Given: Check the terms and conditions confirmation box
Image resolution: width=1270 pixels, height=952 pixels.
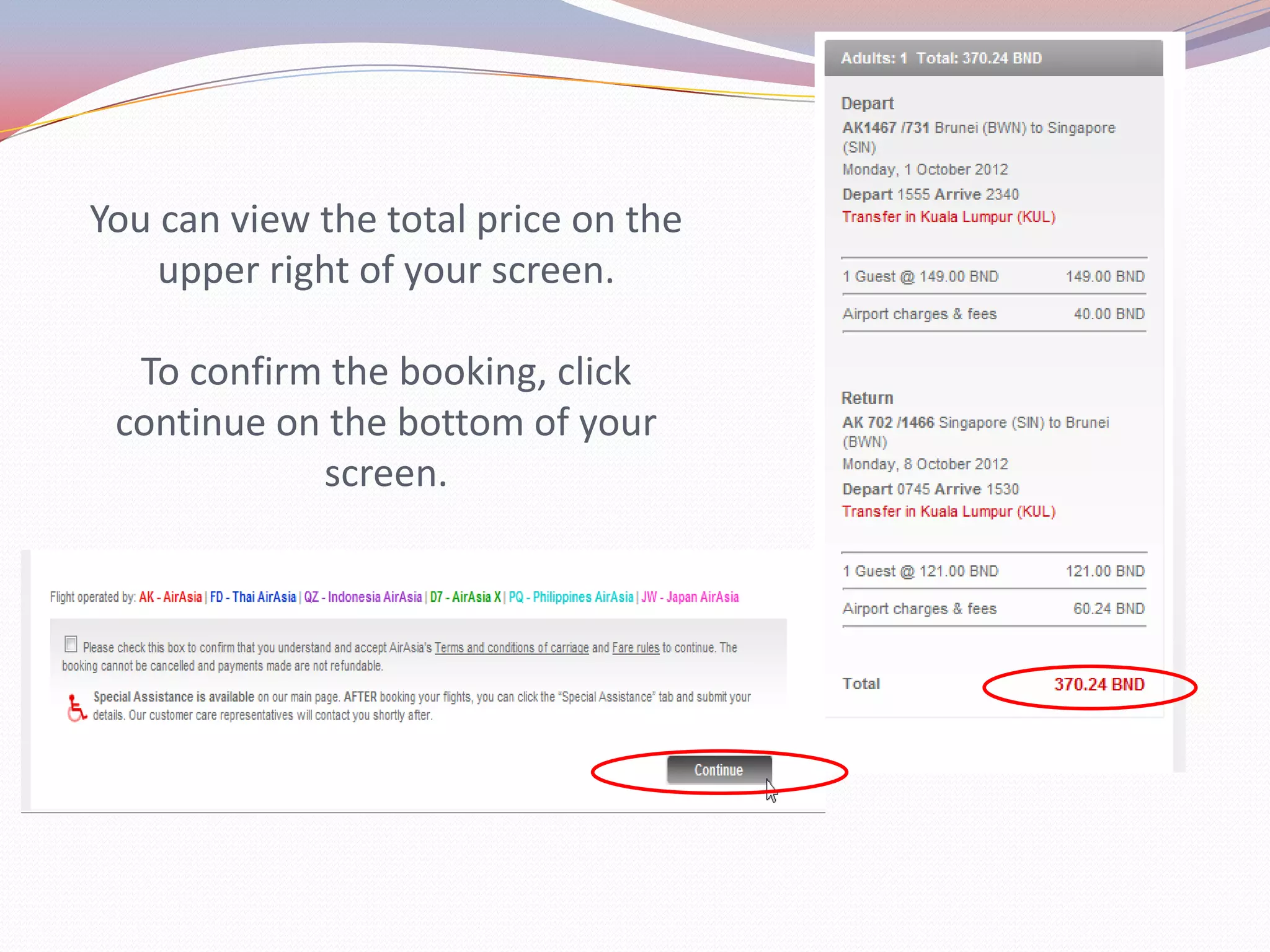Looking at the screenshot, I should pyautogui.click(x=71, y=645).
